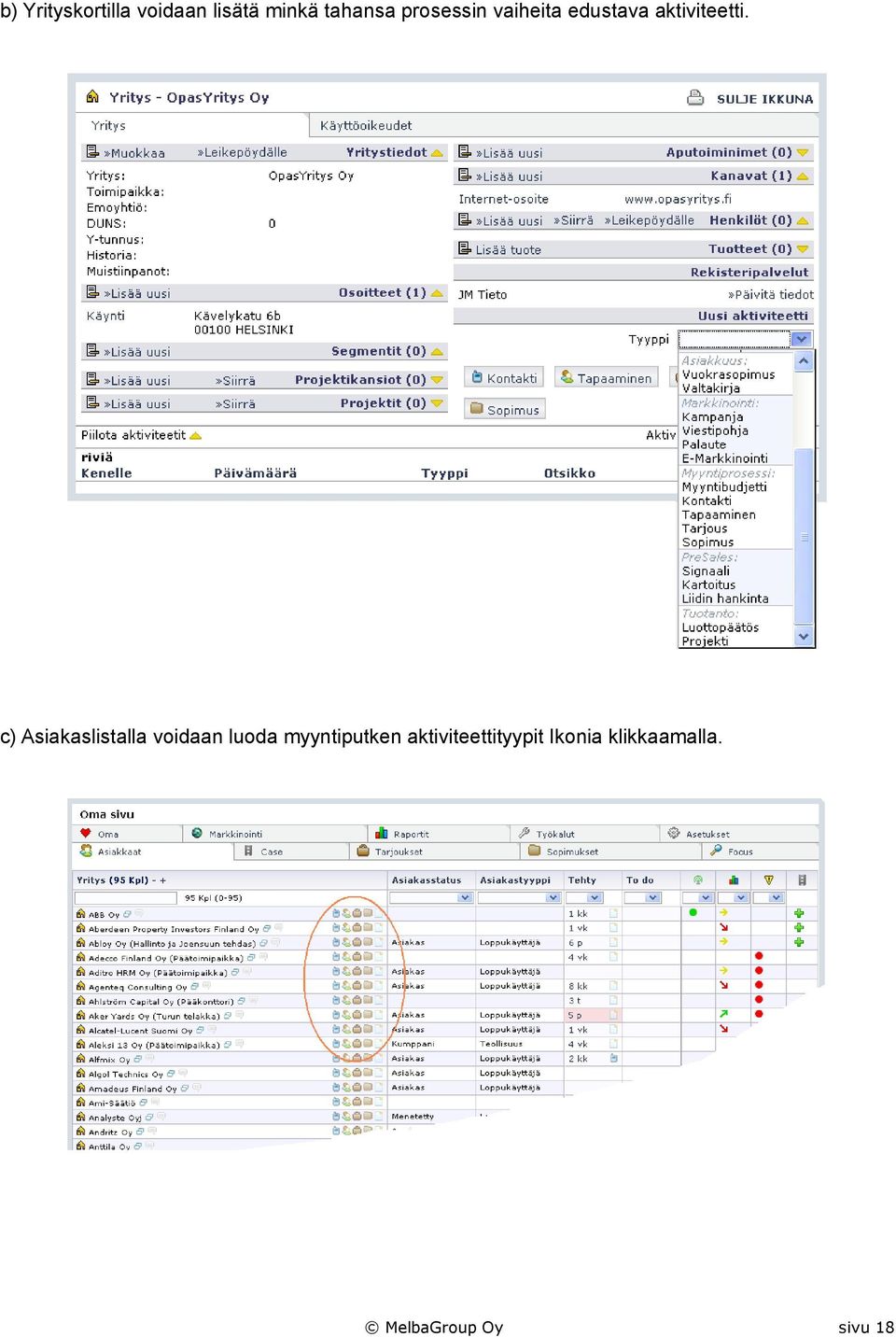Click the add icon in the Projektikansiot row

92,379
